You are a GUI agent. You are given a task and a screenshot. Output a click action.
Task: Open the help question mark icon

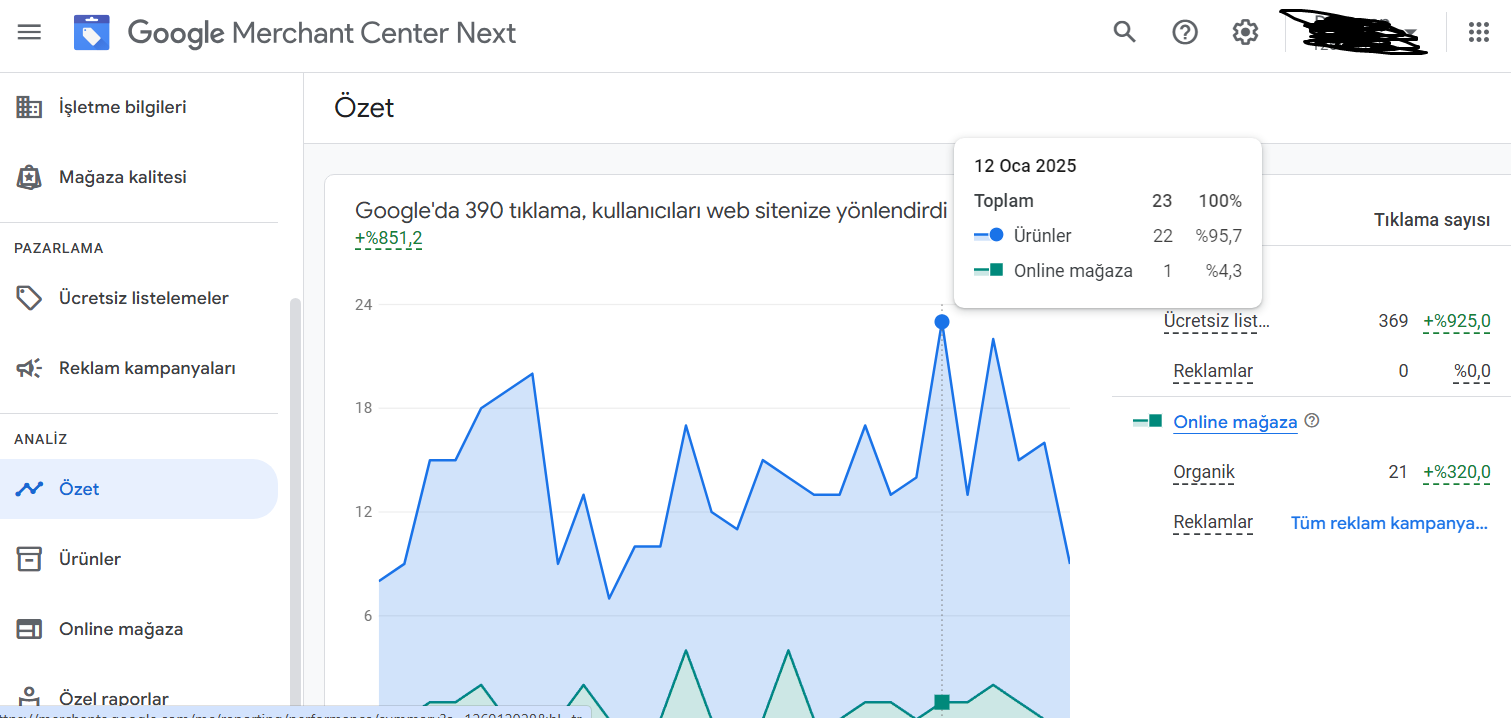[1185, 32]
